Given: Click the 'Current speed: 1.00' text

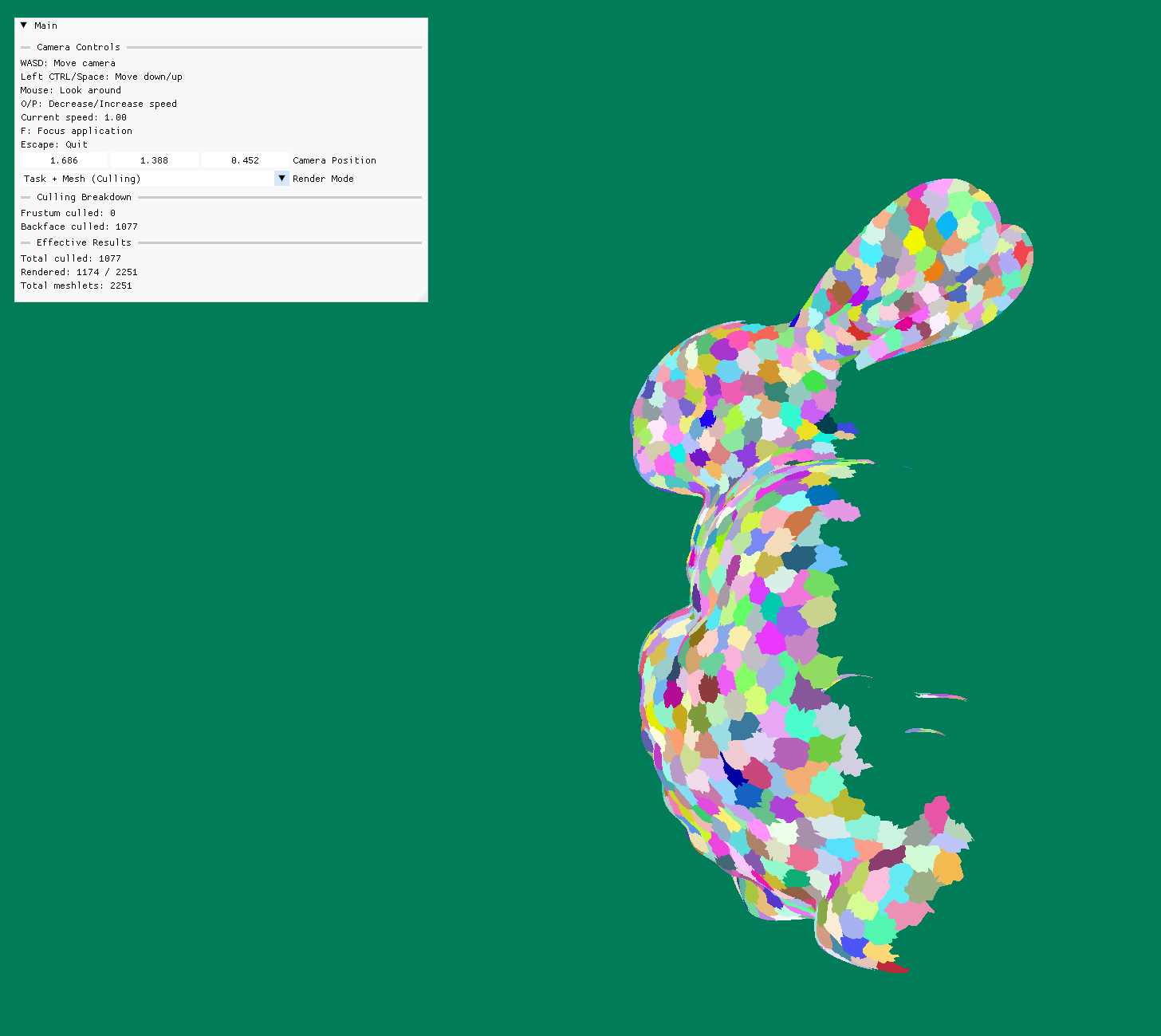Looking at the screenshot, I should [73, 117].
